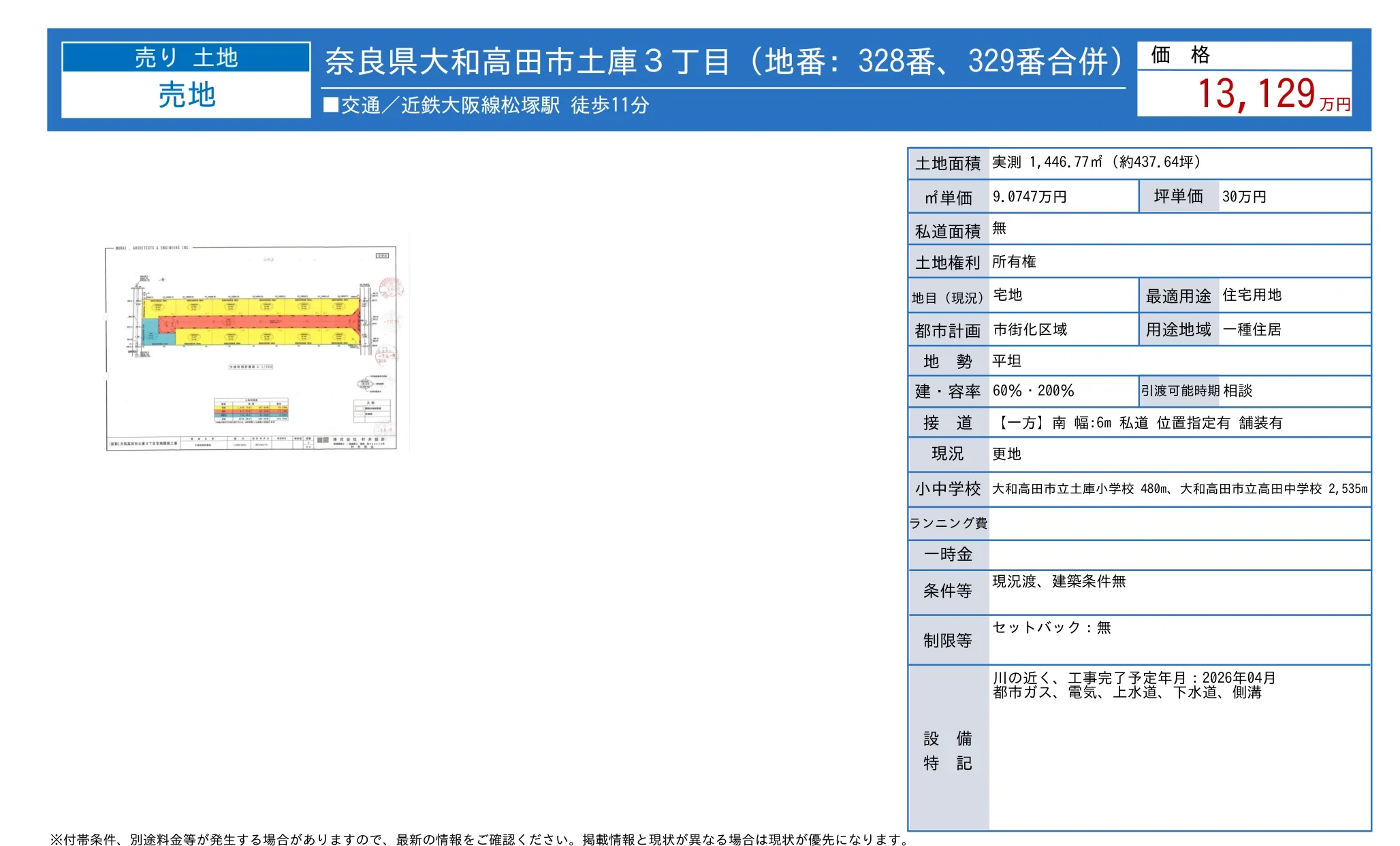Viewport: 1400px width, 846px height.
Task: Select the 売り 土地 header label
Action: pyautogui.click(x=186, y=58)
